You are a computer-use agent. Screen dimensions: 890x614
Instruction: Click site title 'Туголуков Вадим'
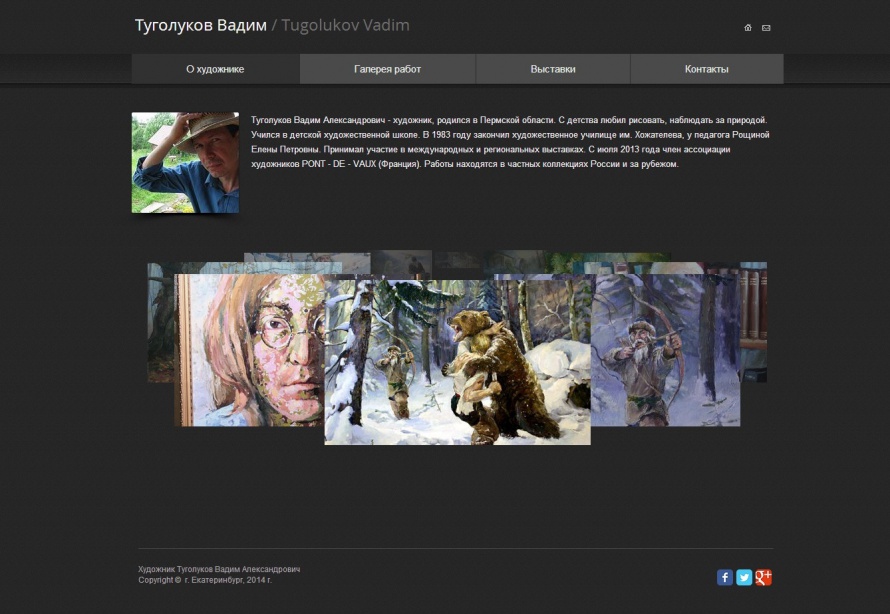200,26
